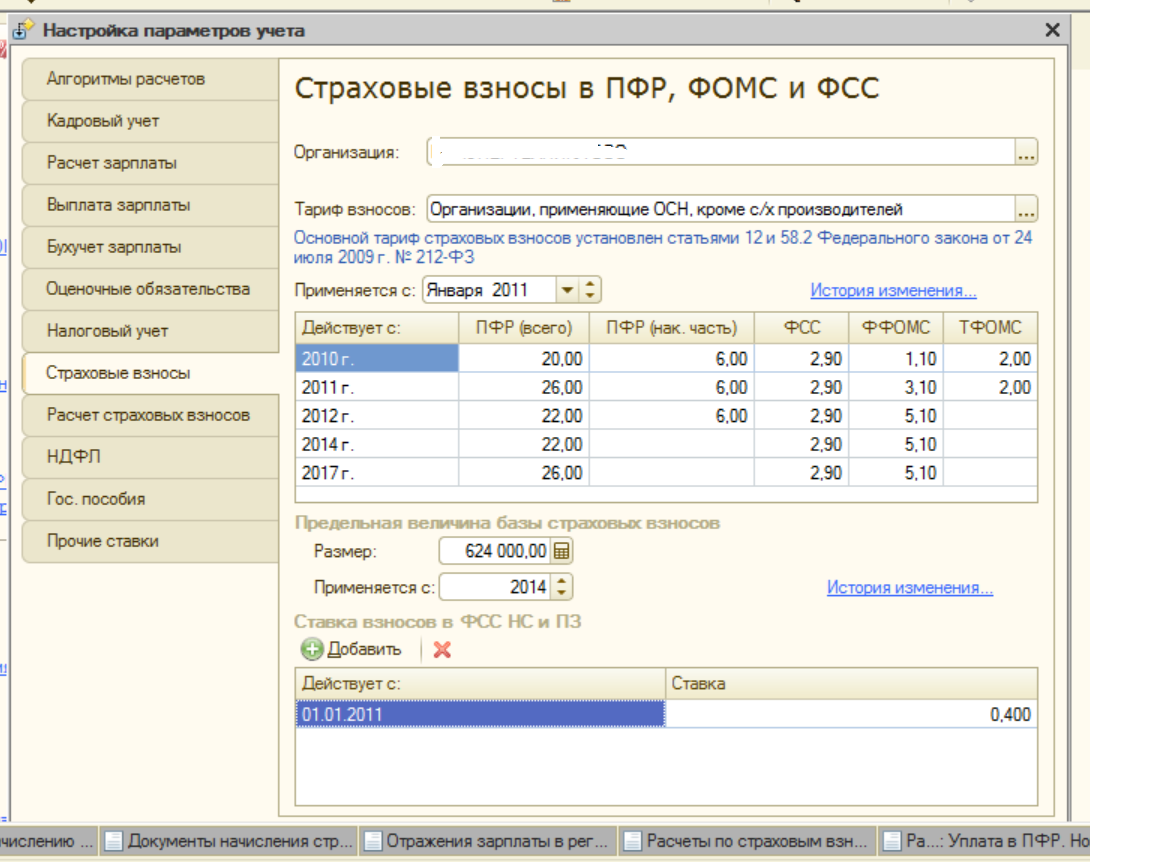Open the Гос. пособия tab
The image size is (1152, 862).
pos(150,499)
